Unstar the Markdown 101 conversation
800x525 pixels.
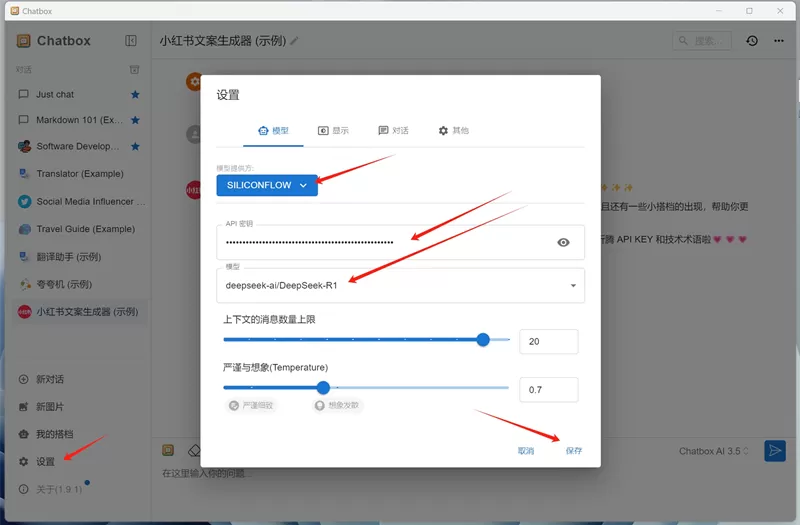(x=135, y=120)
